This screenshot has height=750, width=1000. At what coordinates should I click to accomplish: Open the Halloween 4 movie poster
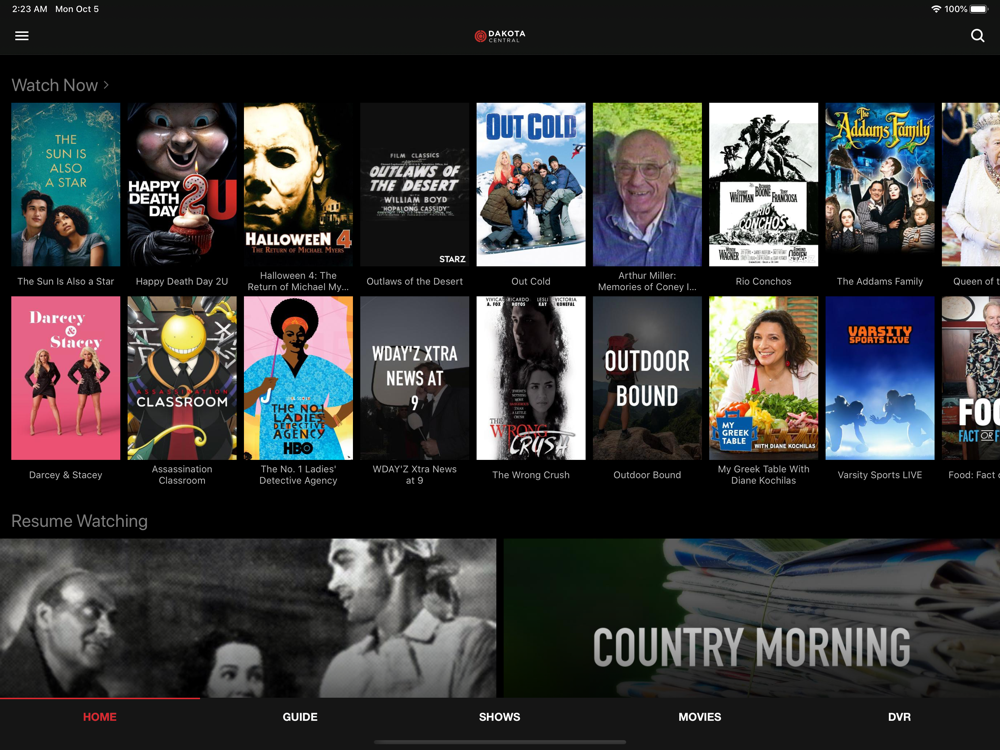298,184
